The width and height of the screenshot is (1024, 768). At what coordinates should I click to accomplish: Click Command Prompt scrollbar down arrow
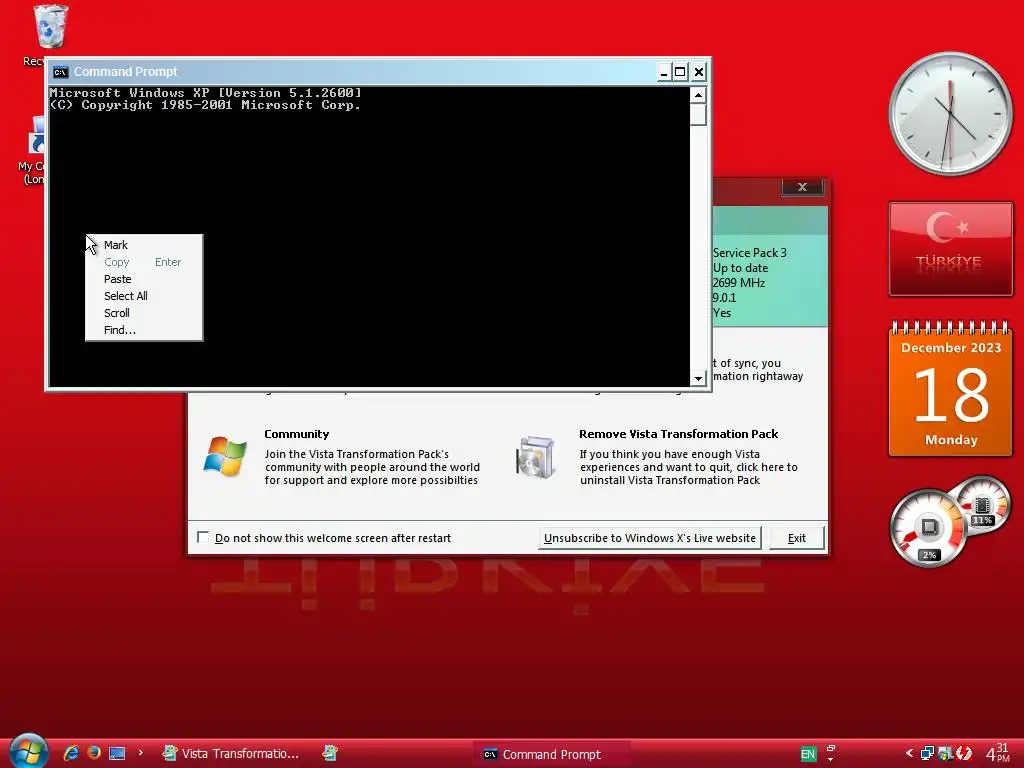[698, 378]
